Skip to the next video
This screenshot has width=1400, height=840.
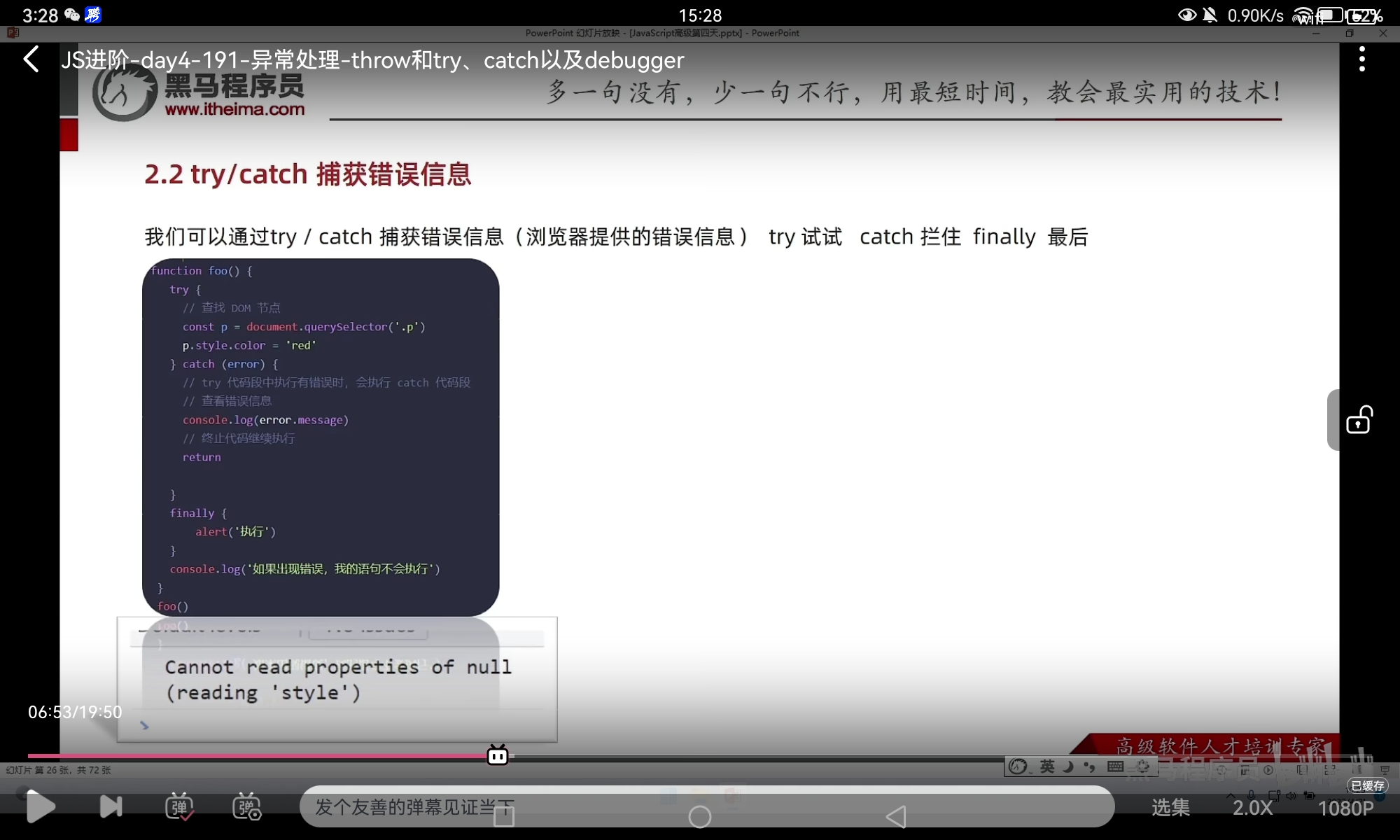pos(111,807)
